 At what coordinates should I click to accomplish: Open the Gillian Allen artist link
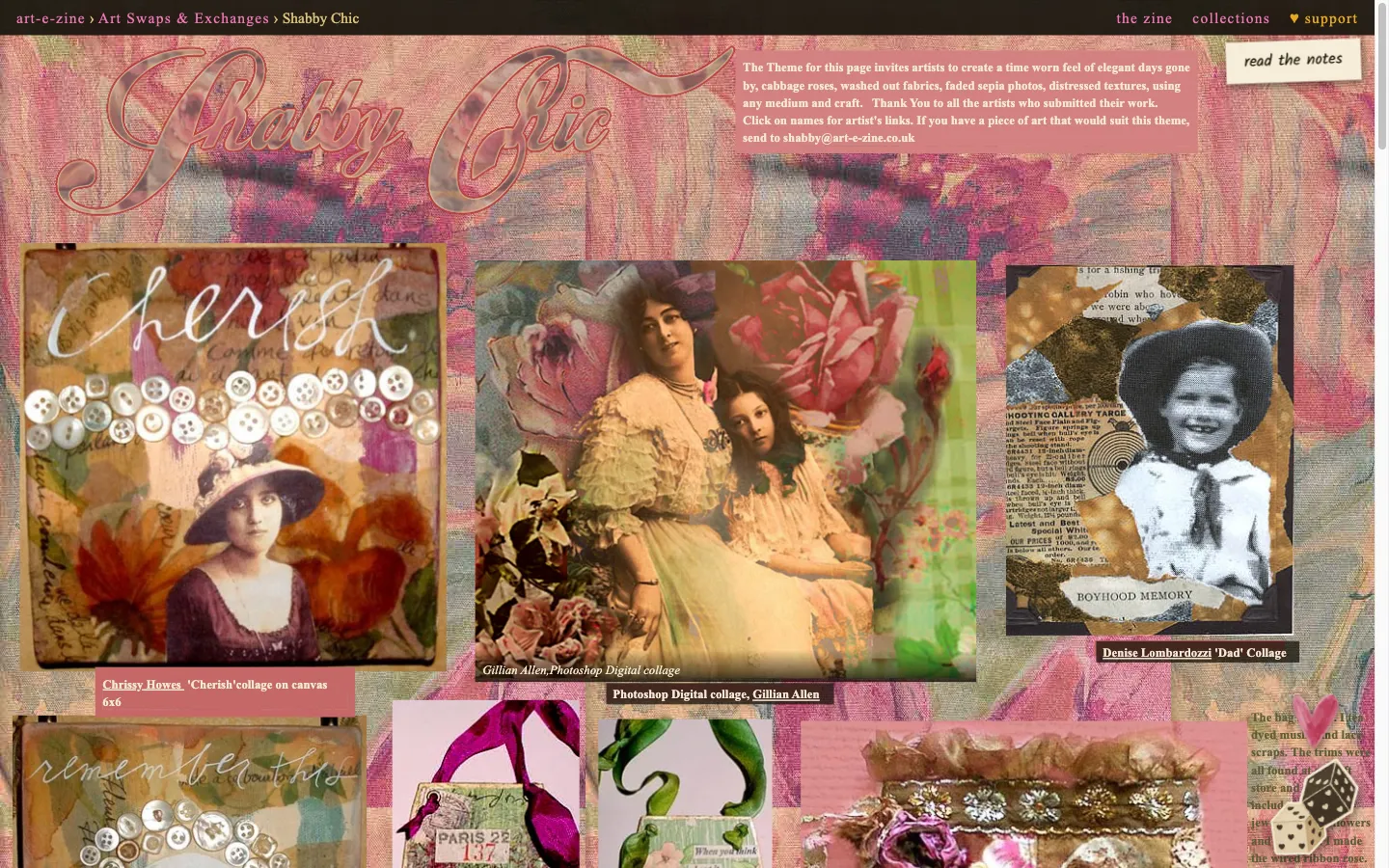coord(785,694)
